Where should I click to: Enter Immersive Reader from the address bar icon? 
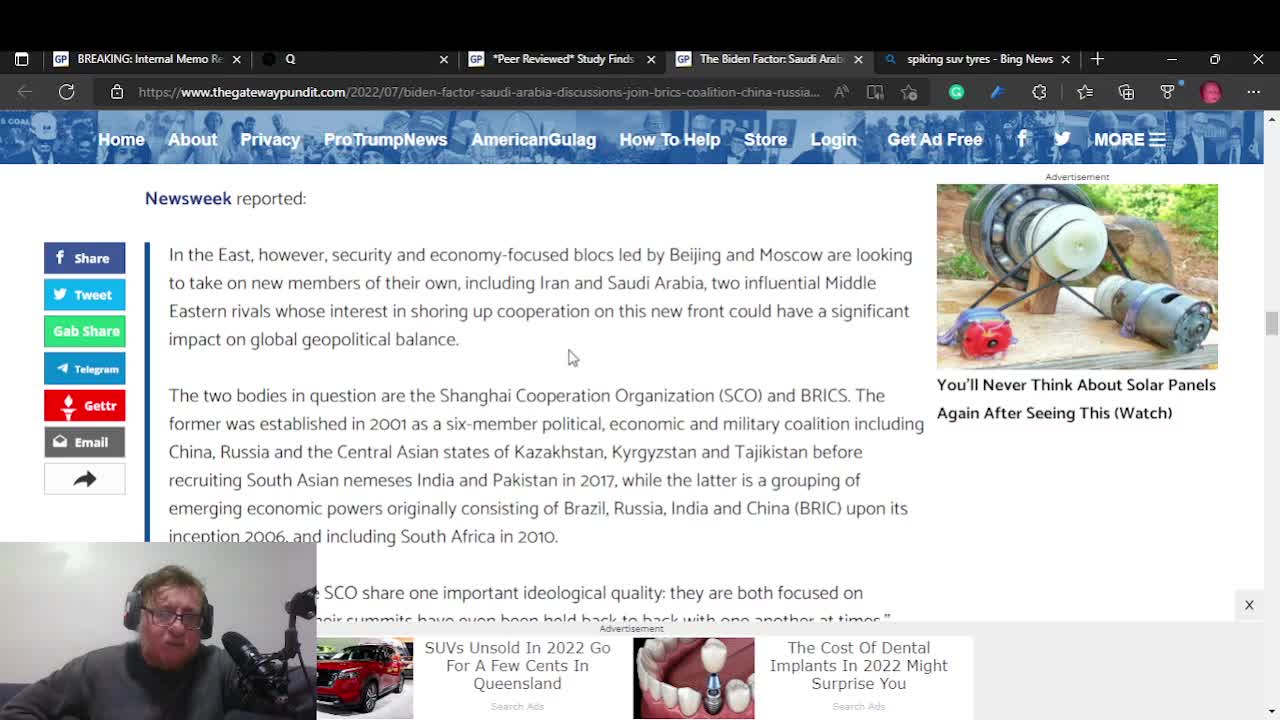pos(875,92)
